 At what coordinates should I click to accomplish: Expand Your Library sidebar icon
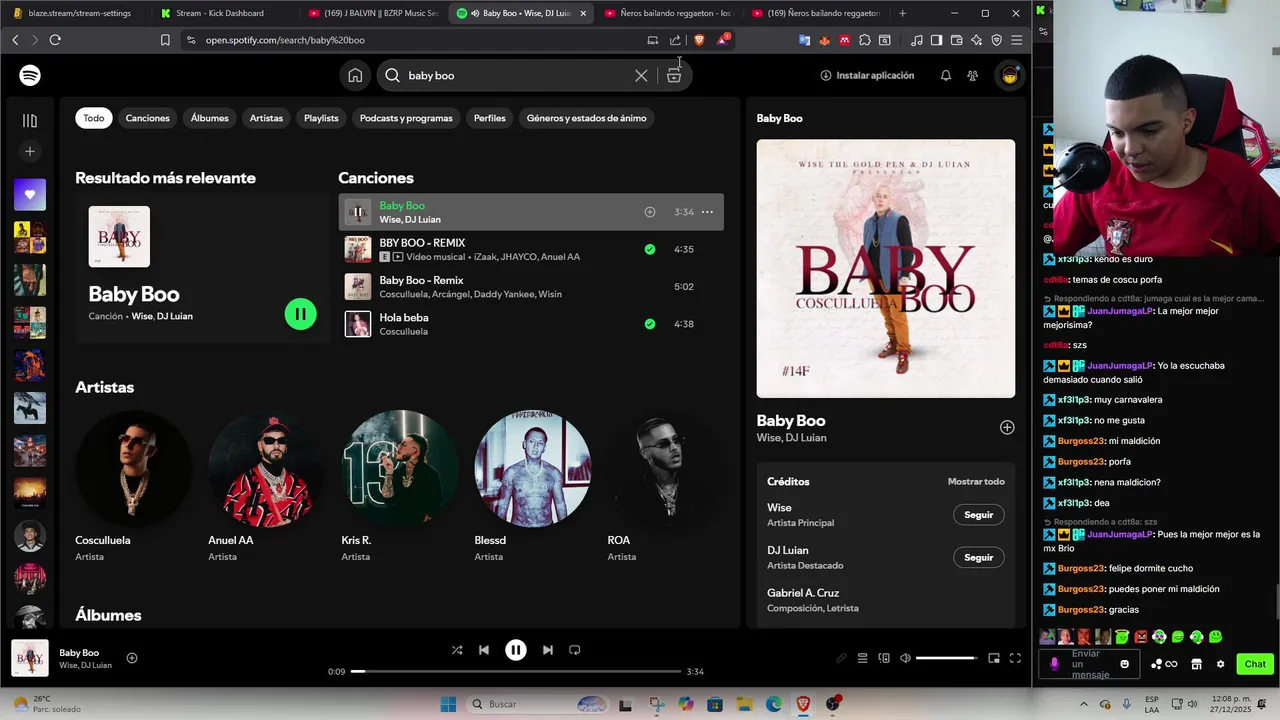pos(30,121)
